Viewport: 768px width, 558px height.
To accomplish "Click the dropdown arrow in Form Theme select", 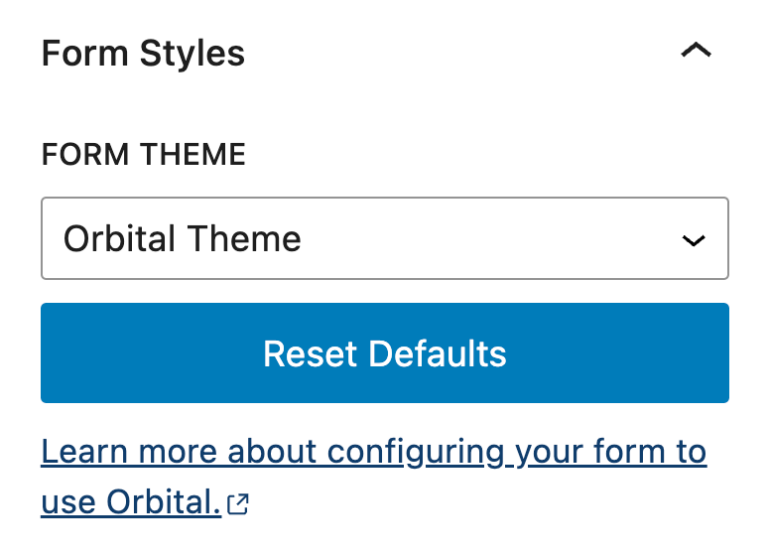I will click(x=694, y=240).
